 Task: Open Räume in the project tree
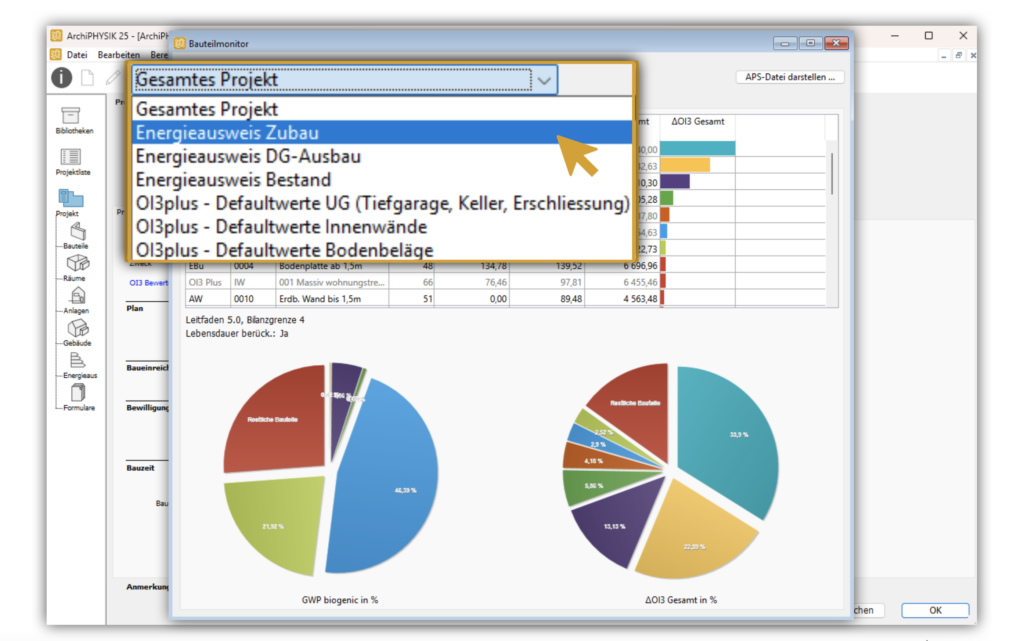pyautogui.click(x=78, y=263)
